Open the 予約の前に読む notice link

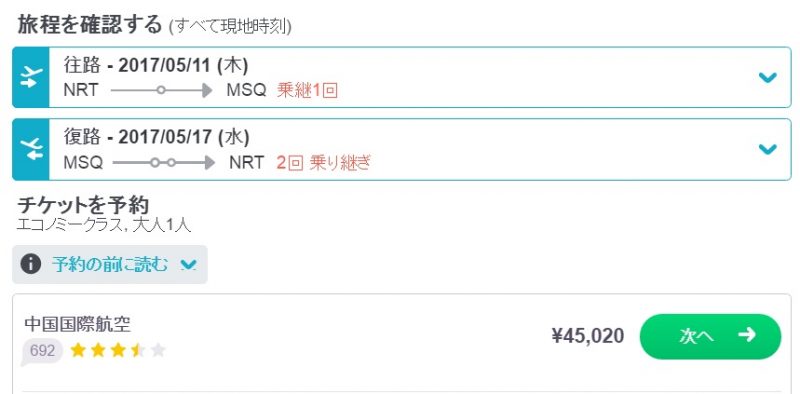[x=110, y=264]
